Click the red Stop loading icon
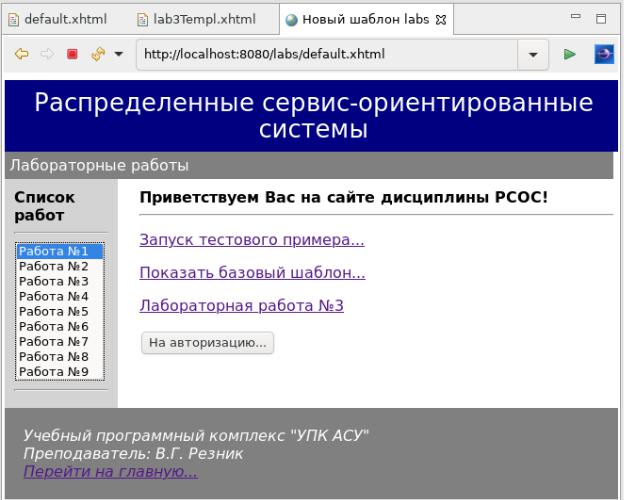The image size is (624, 500). pos(72,54)
